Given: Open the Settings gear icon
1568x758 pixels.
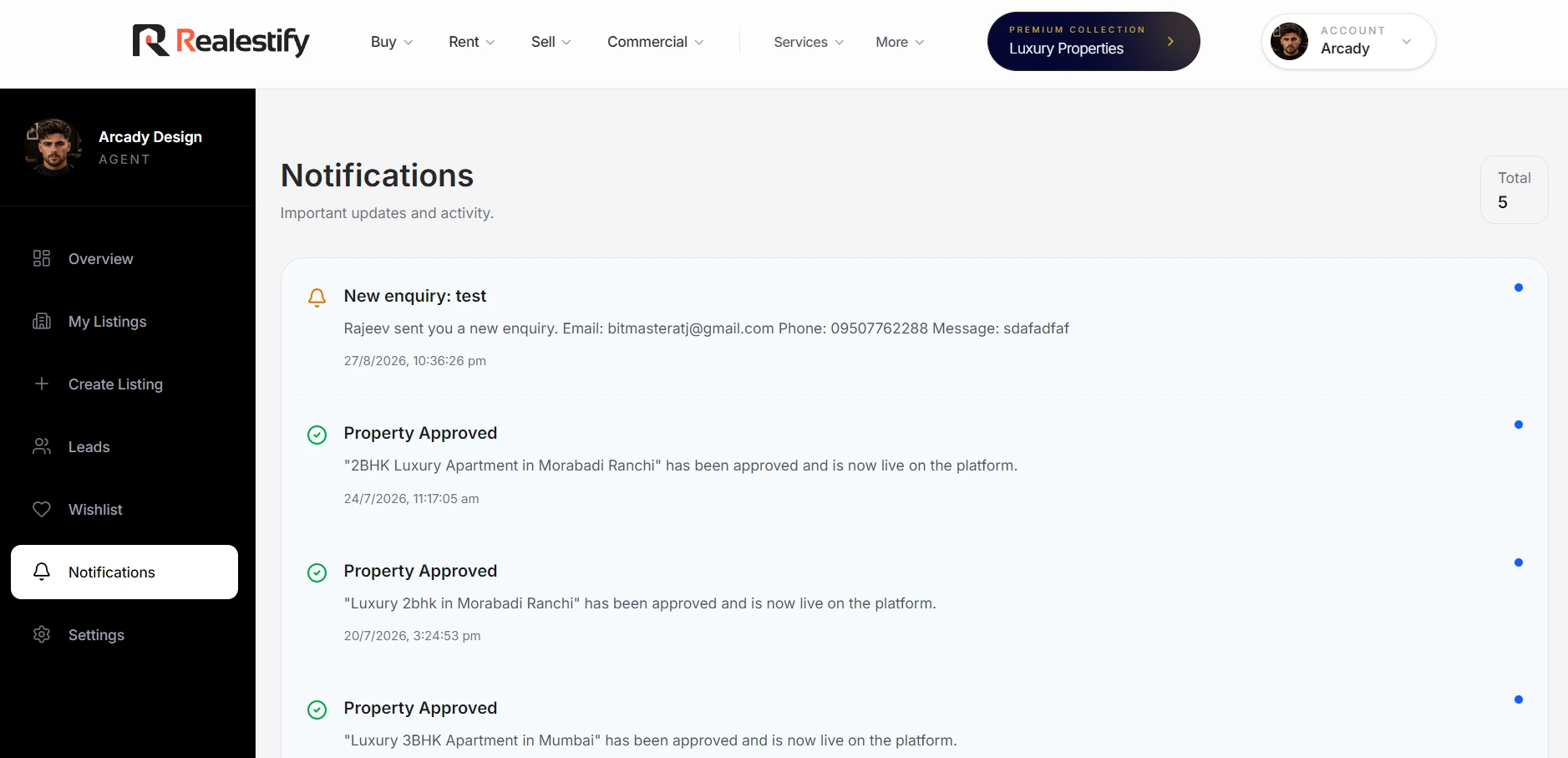Looking at the screenshot, I should [x=42, y=634].
